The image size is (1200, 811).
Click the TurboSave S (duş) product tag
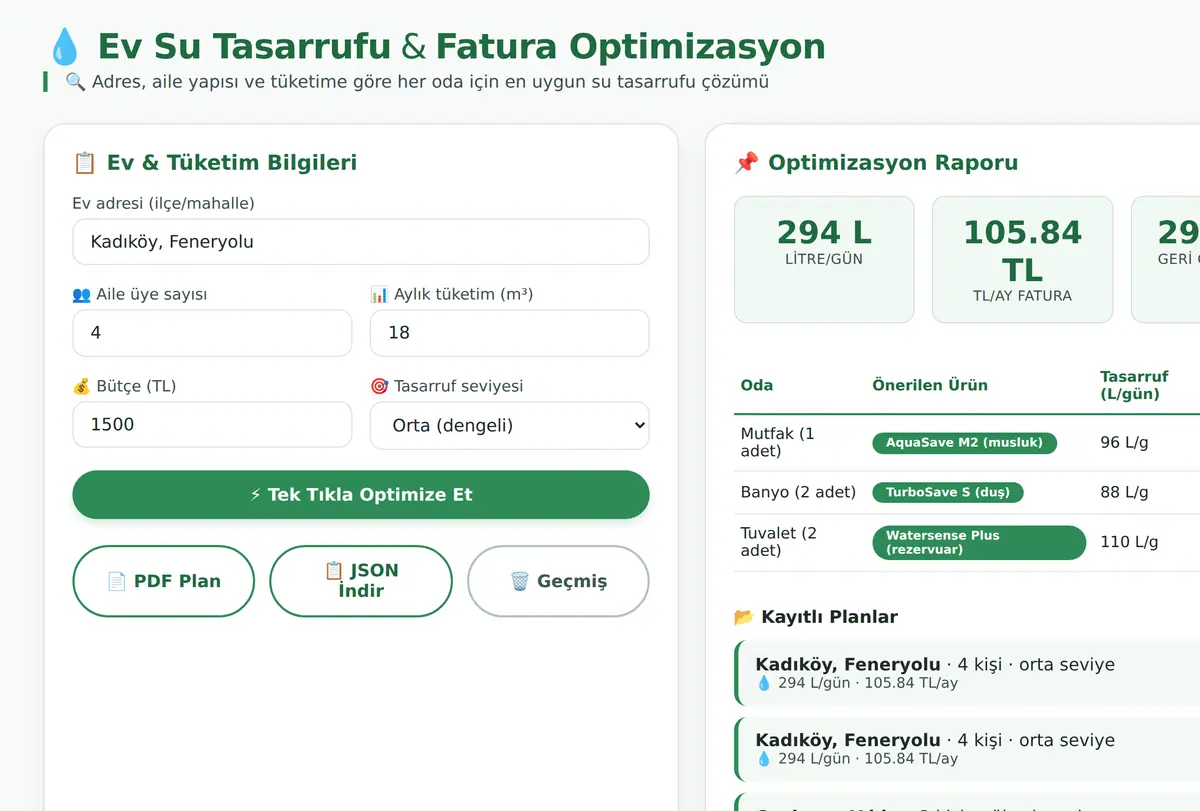(x=948, y=492)
